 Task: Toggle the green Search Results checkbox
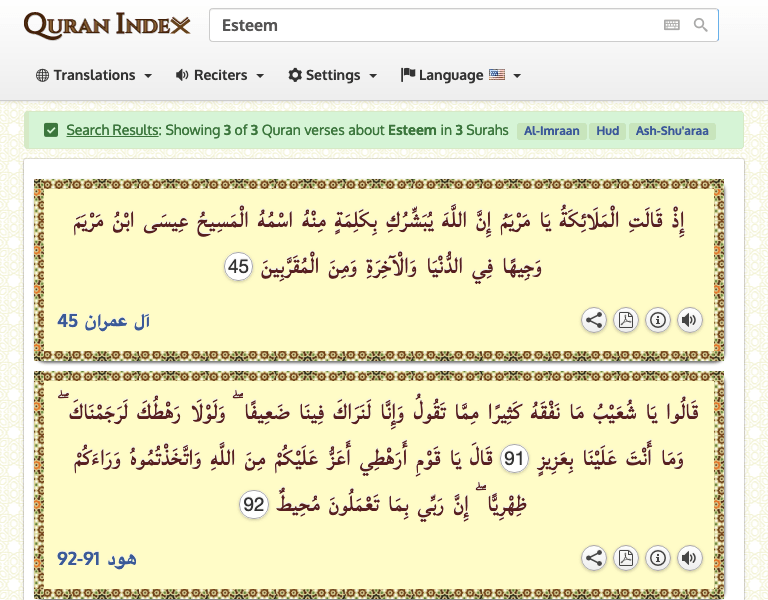(51, 130)
